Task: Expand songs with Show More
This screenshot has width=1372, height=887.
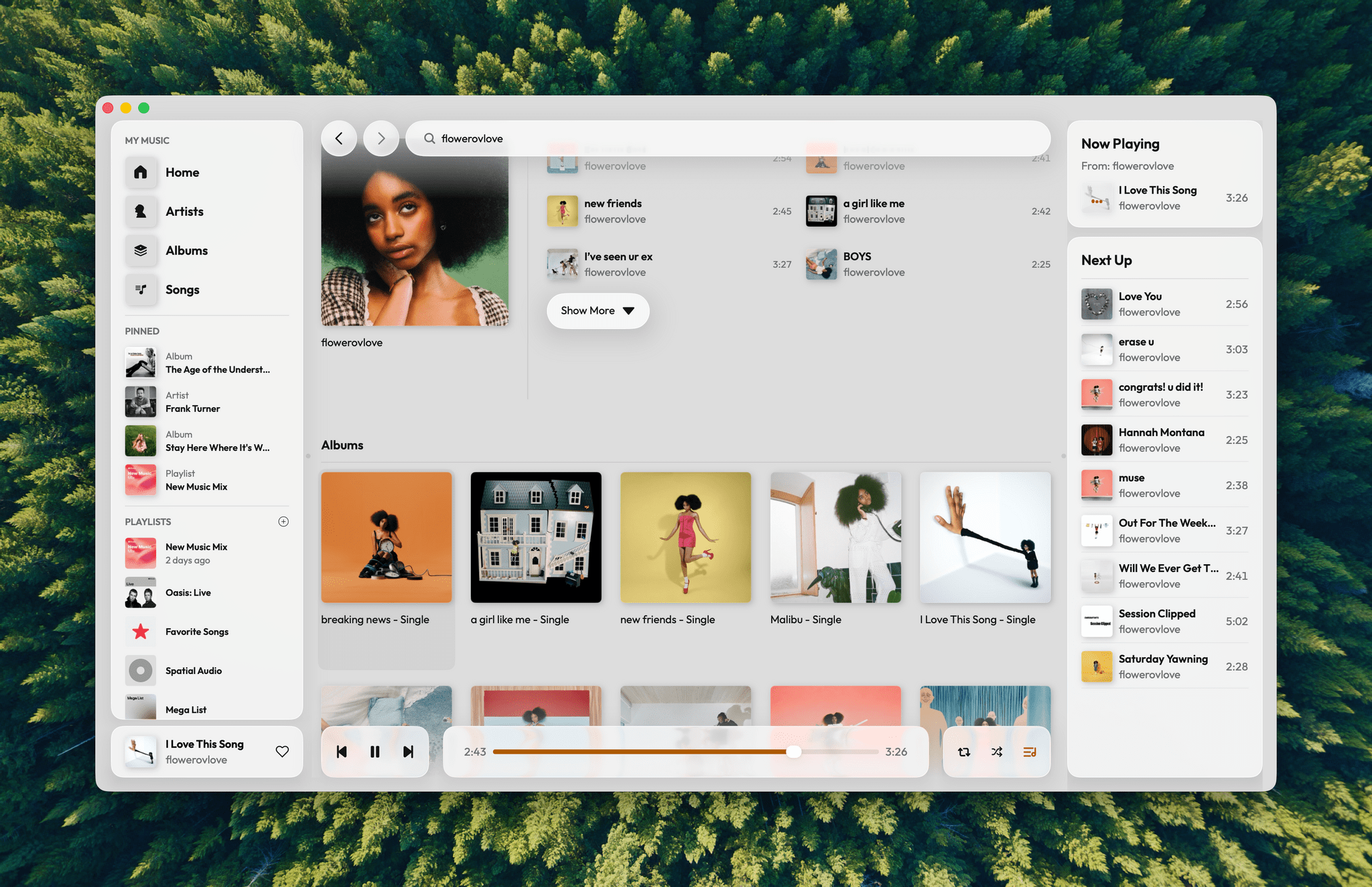Action: [x=598, y=311]
